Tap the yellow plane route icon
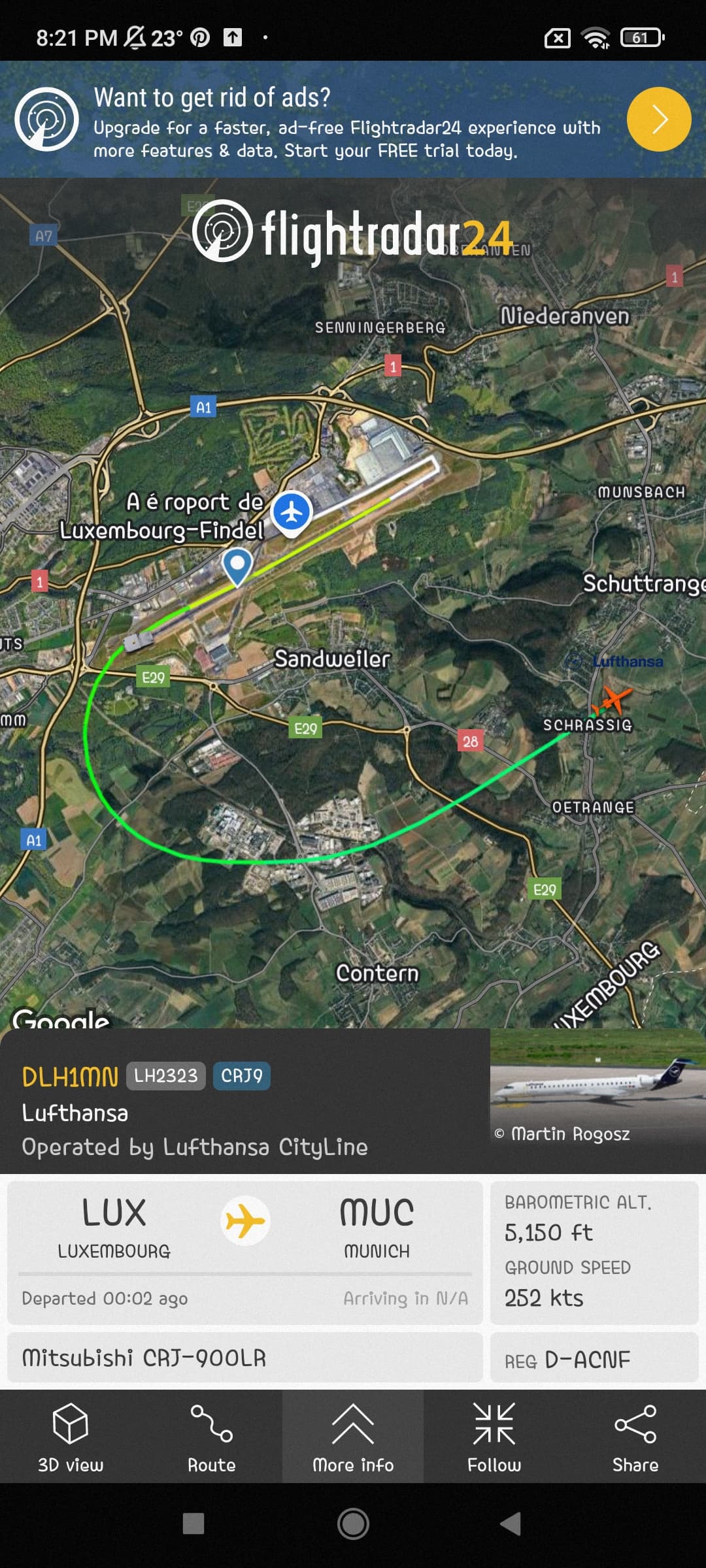This screenshot has height=1568, width=706. pyautogui.click(x=245, y=1220)
